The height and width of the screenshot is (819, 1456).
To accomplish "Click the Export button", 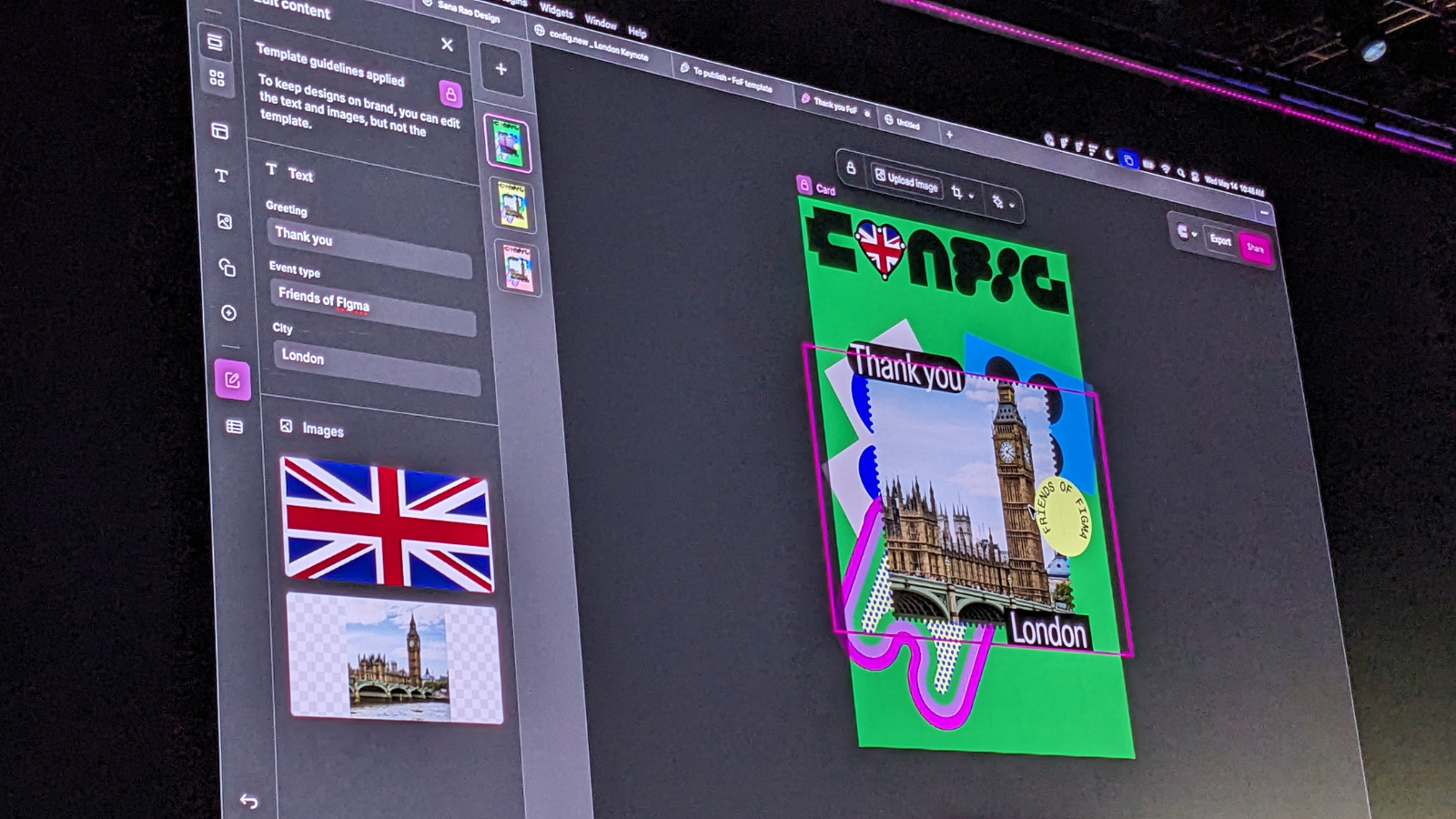I will [1220, 240].
